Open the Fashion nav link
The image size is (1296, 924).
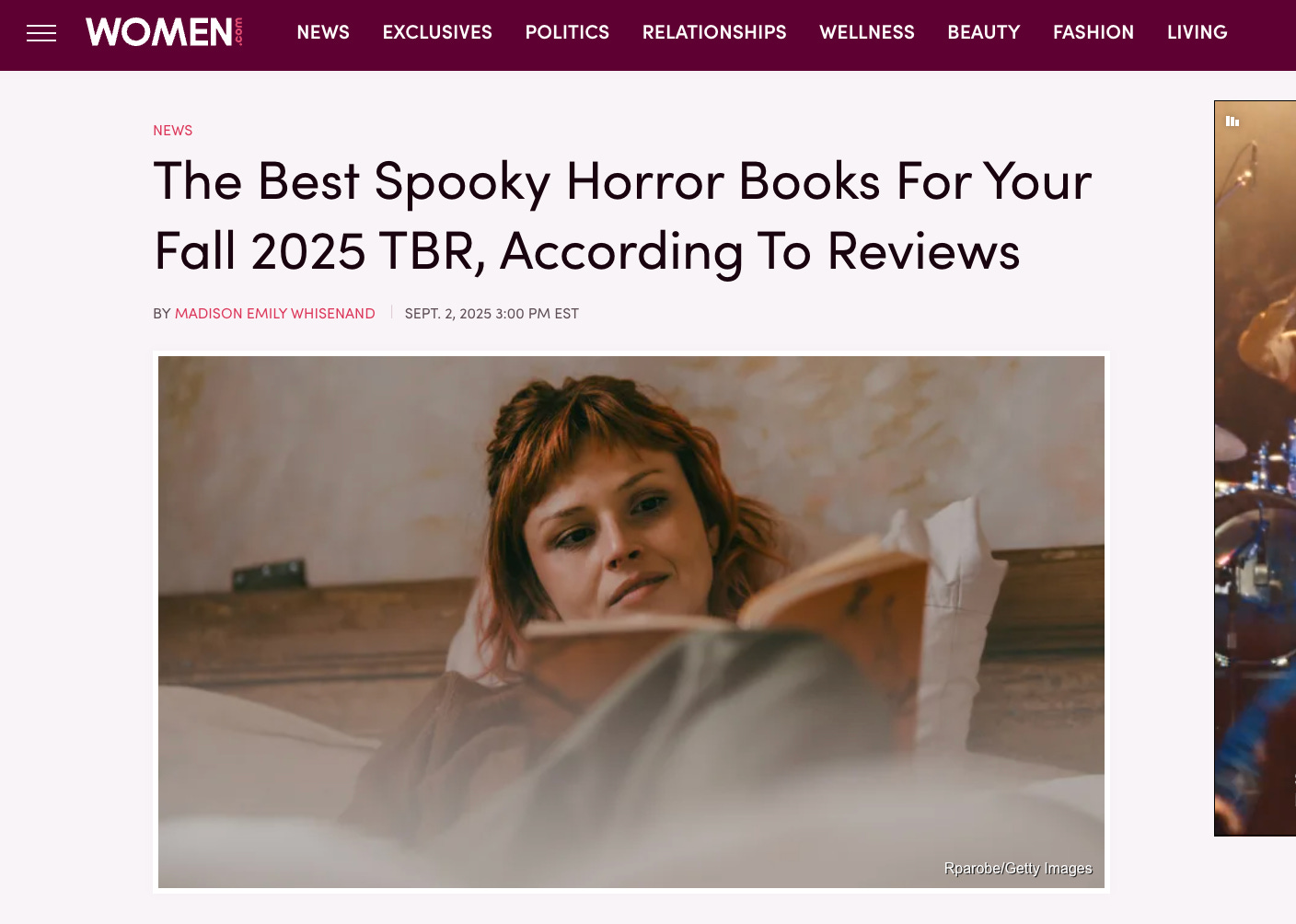pos(1093,32)
